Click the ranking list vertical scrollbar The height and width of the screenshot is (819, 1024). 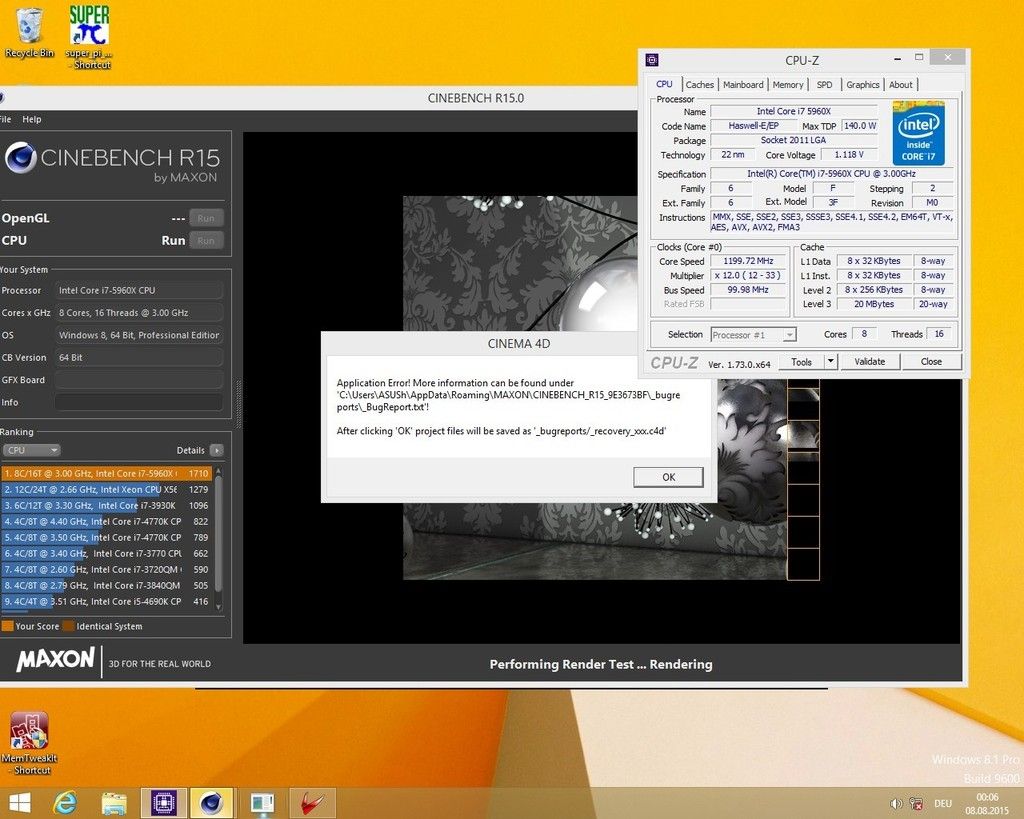[x=219, y=538]
